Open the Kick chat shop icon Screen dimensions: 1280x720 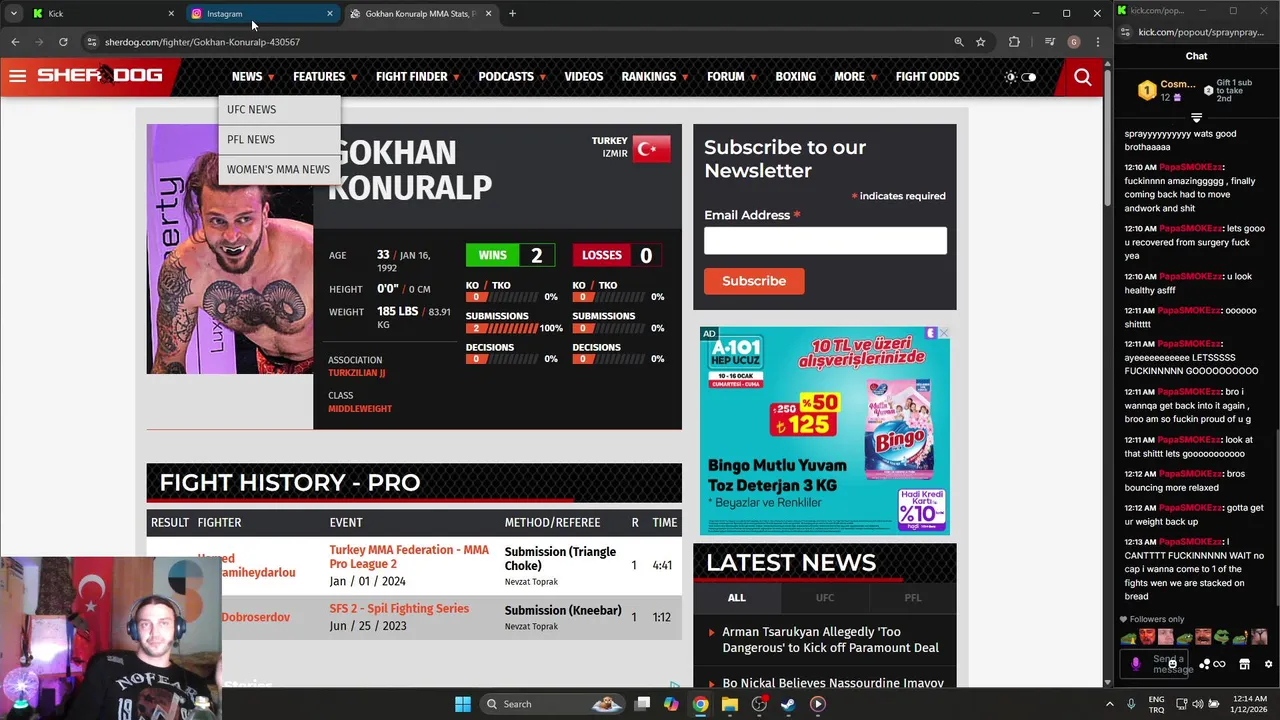pyautogui.click(x=1244, y=664)
